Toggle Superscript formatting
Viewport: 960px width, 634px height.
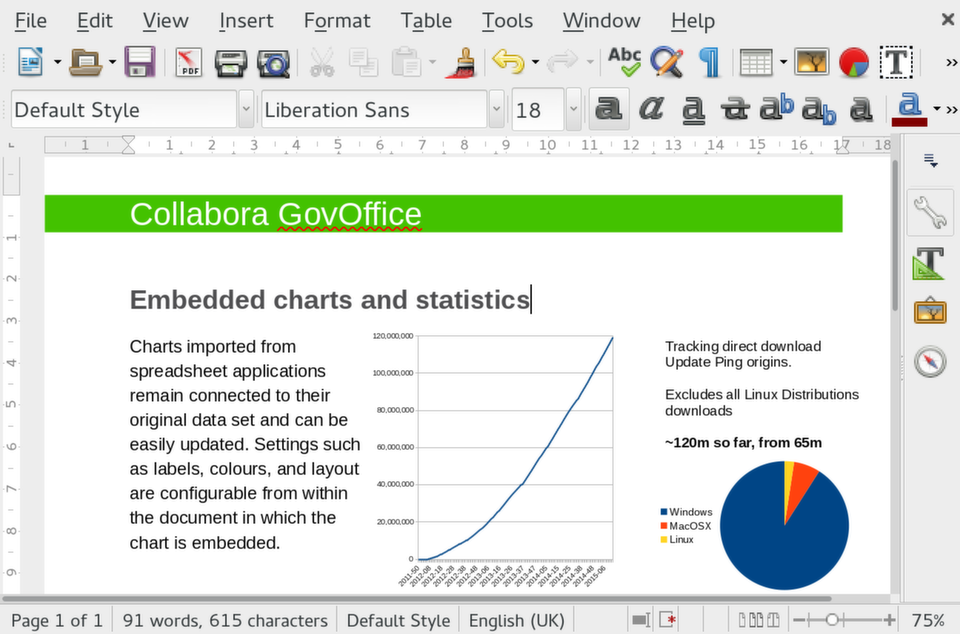(777, 109)
